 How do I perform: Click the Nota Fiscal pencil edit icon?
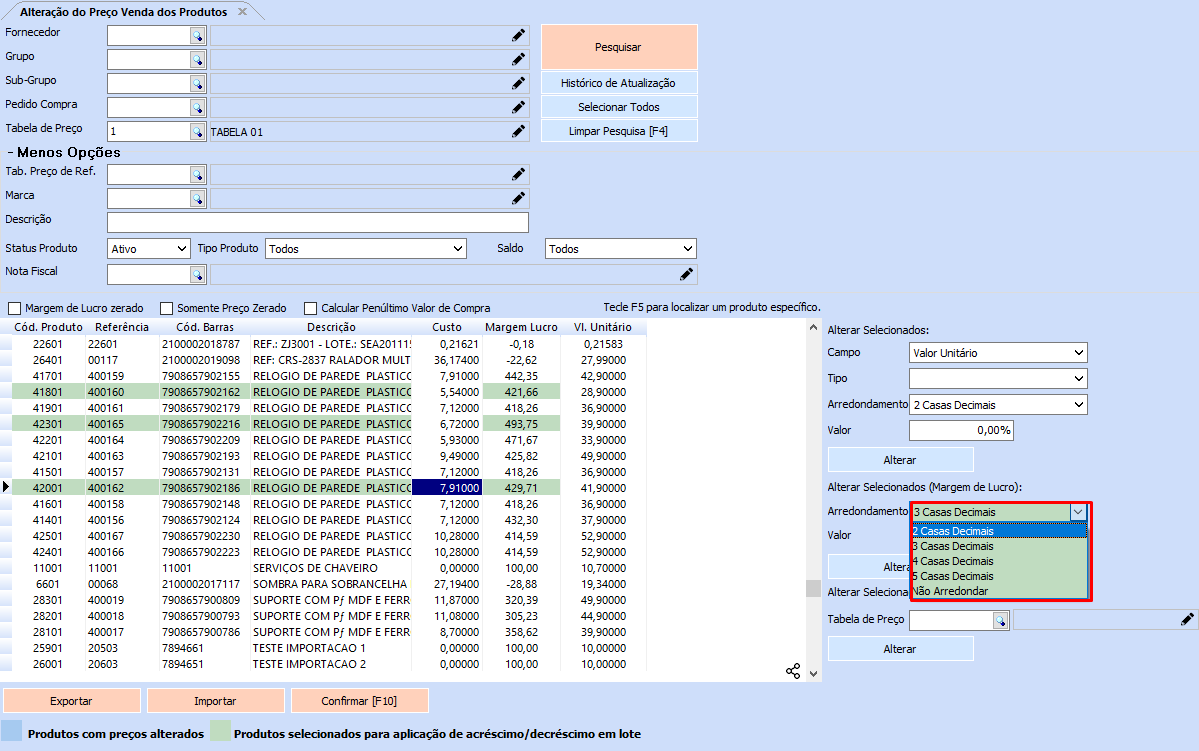pyautogui.click(x=686, y=274)
